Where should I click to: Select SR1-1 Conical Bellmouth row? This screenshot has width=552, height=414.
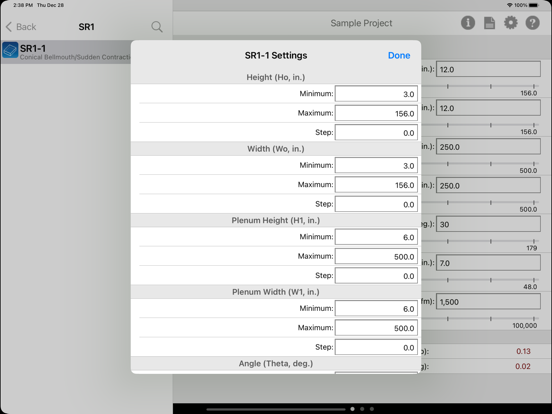(x=66, y=52)
